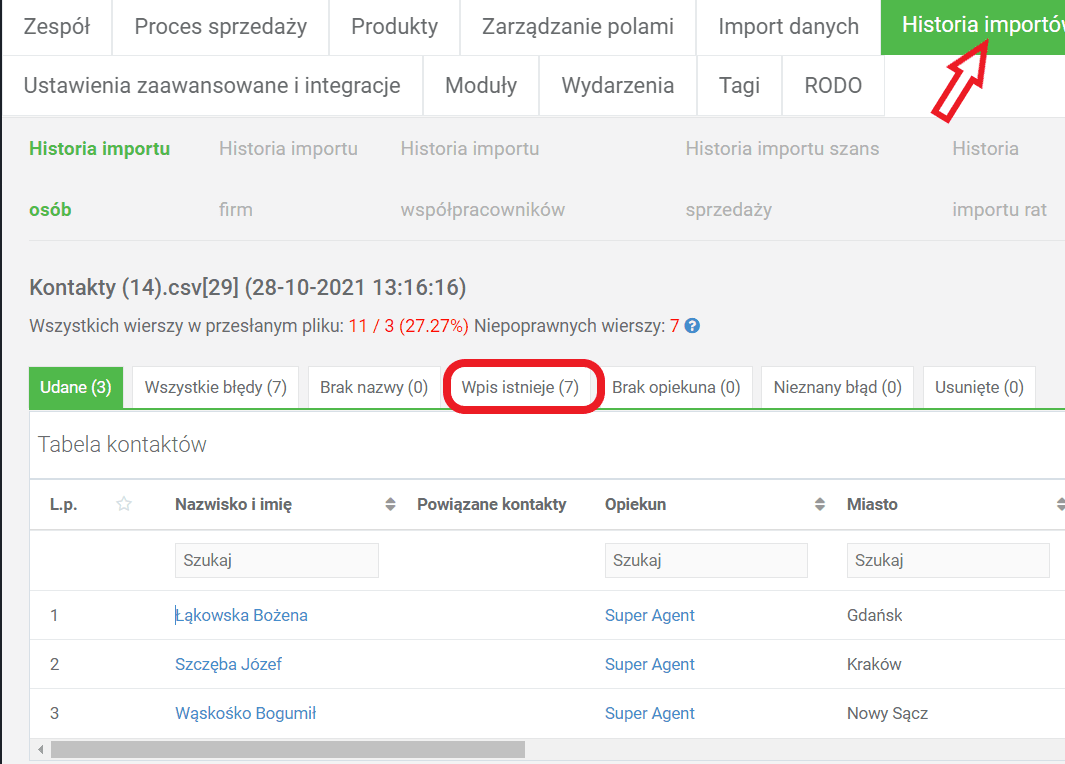This screenshot has width=1065, height=764.
Task: Select the Udane (3) tab
Action: pyautogui.click(x=76, y=387)
